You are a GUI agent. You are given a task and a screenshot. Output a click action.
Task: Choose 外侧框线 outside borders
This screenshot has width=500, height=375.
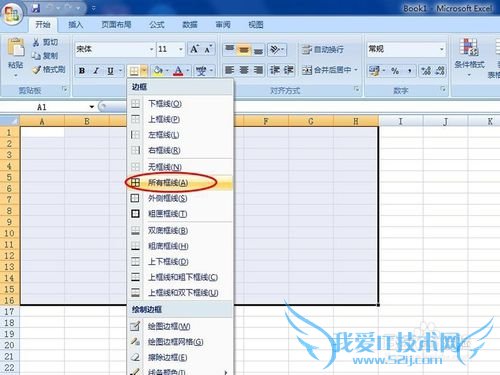180,198
